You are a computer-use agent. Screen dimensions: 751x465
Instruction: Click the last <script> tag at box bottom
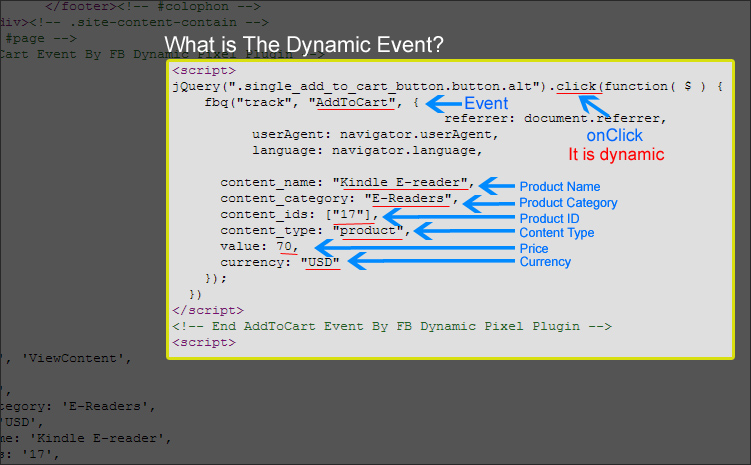204,342
